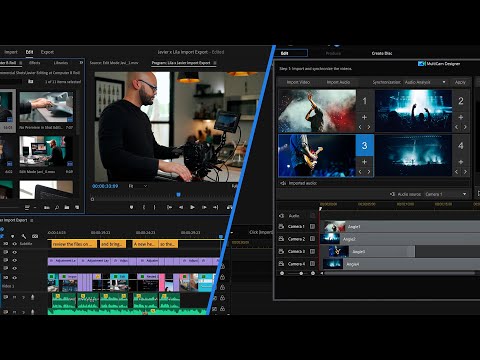Viewport: 480px width, 360px height.
Task: Click Apply next to Synchronization
Action: pyautogui.click(x=460, y=82)
